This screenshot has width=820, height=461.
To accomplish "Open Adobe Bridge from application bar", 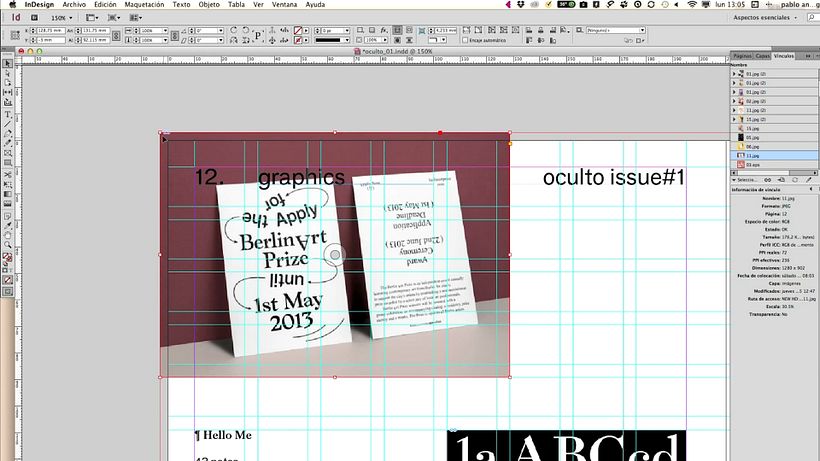I will click(x=34, y=17).
